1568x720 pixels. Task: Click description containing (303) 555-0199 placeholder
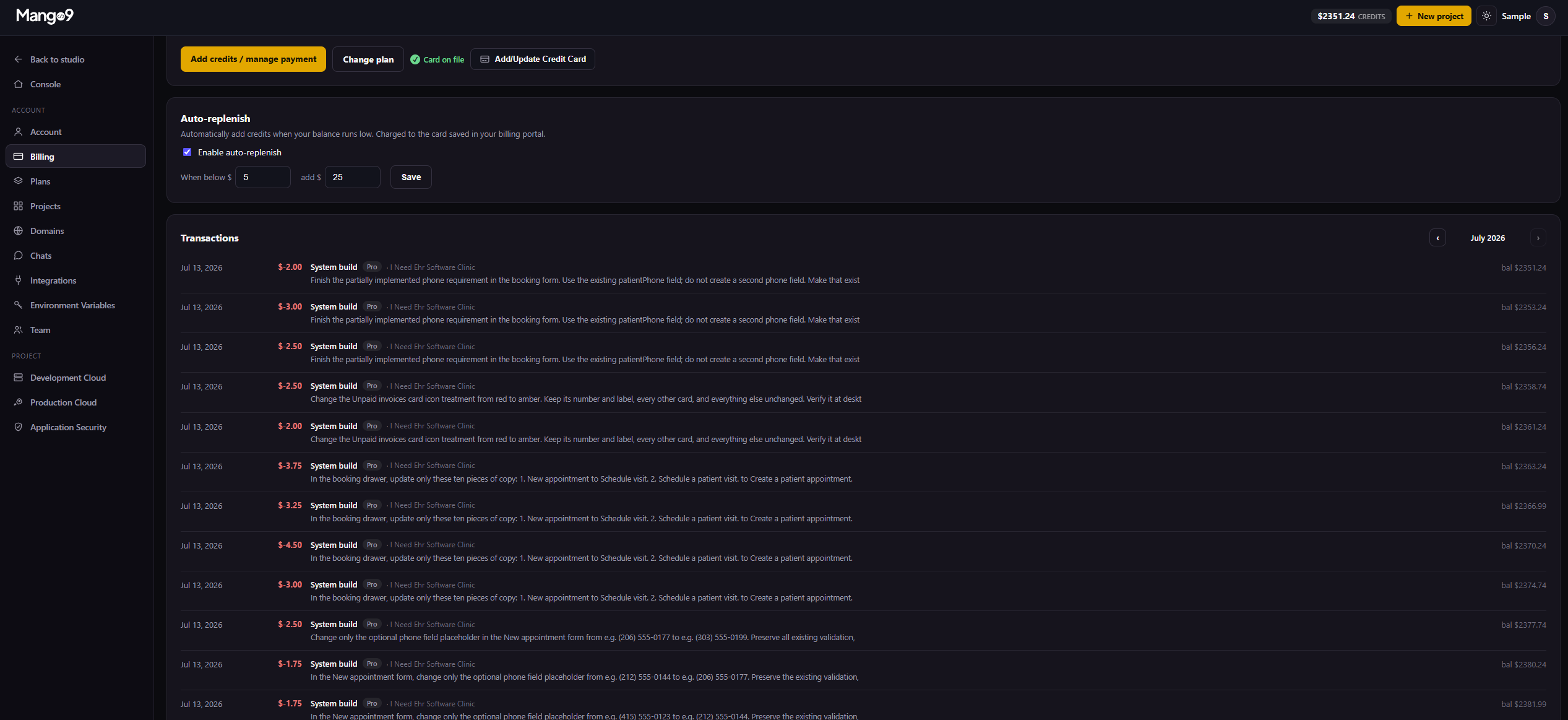(x=582, y=637)
